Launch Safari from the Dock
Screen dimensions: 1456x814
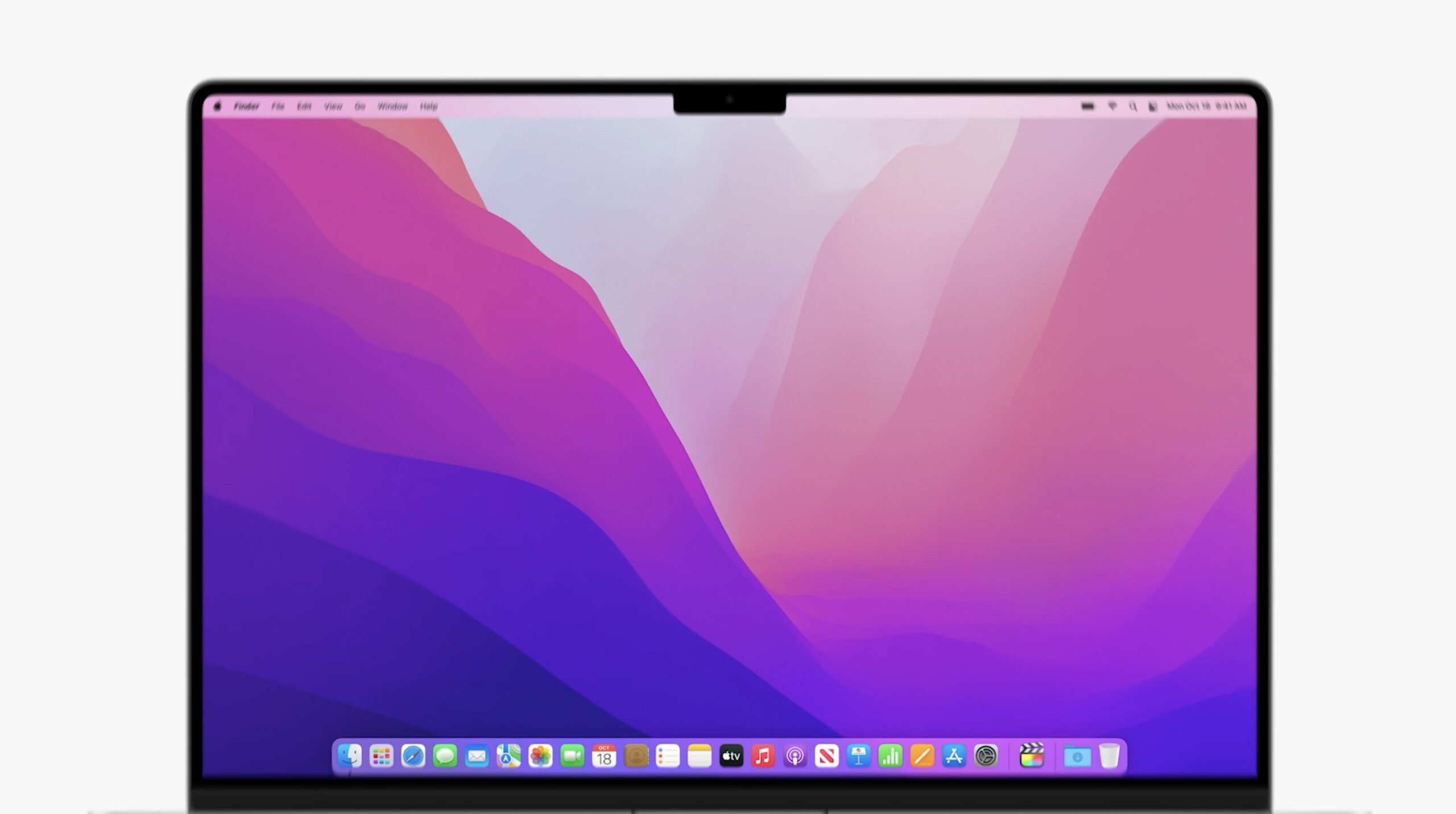point(413,756)
